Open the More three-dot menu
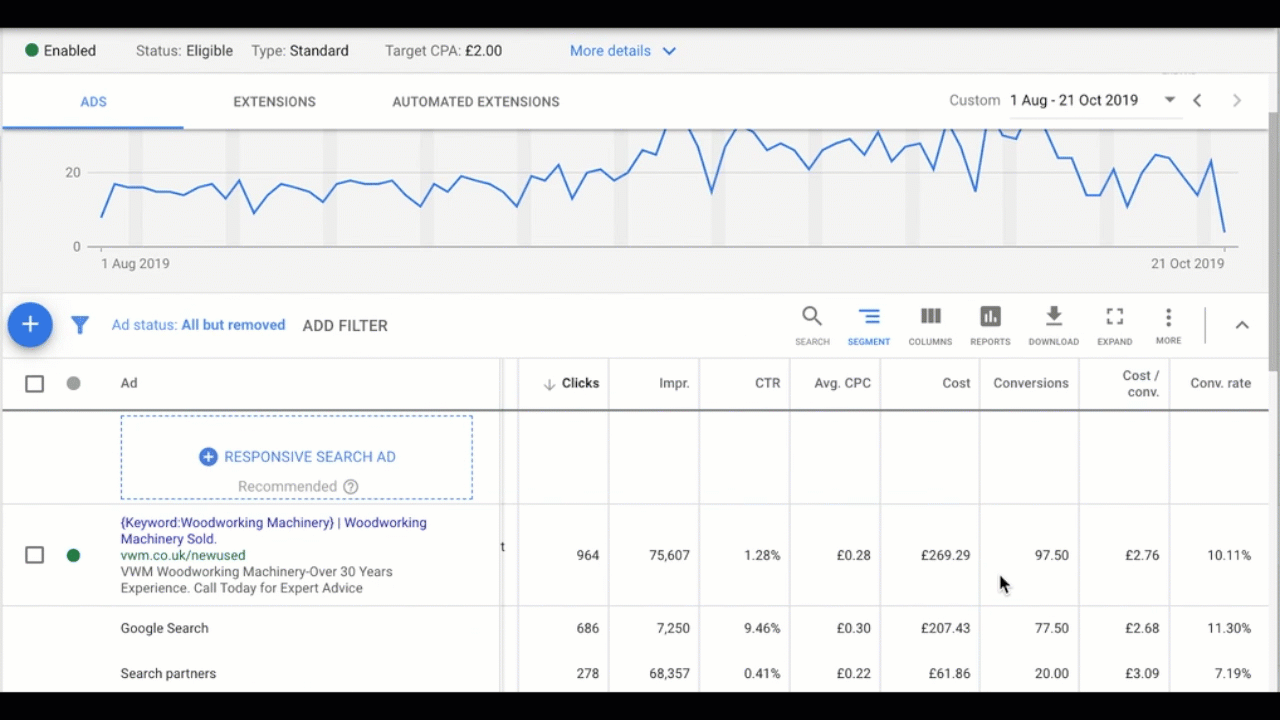The width and height of the screenshot is (1280, 720). pyautogui.click(x=1168, y=326)
